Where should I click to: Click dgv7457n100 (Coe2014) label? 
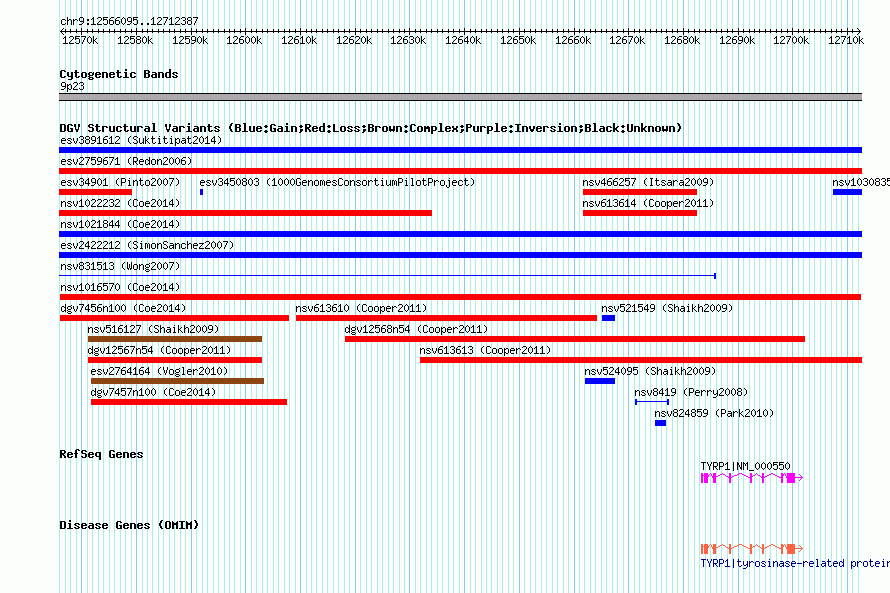pyautogui.click(x=153, y=392)
